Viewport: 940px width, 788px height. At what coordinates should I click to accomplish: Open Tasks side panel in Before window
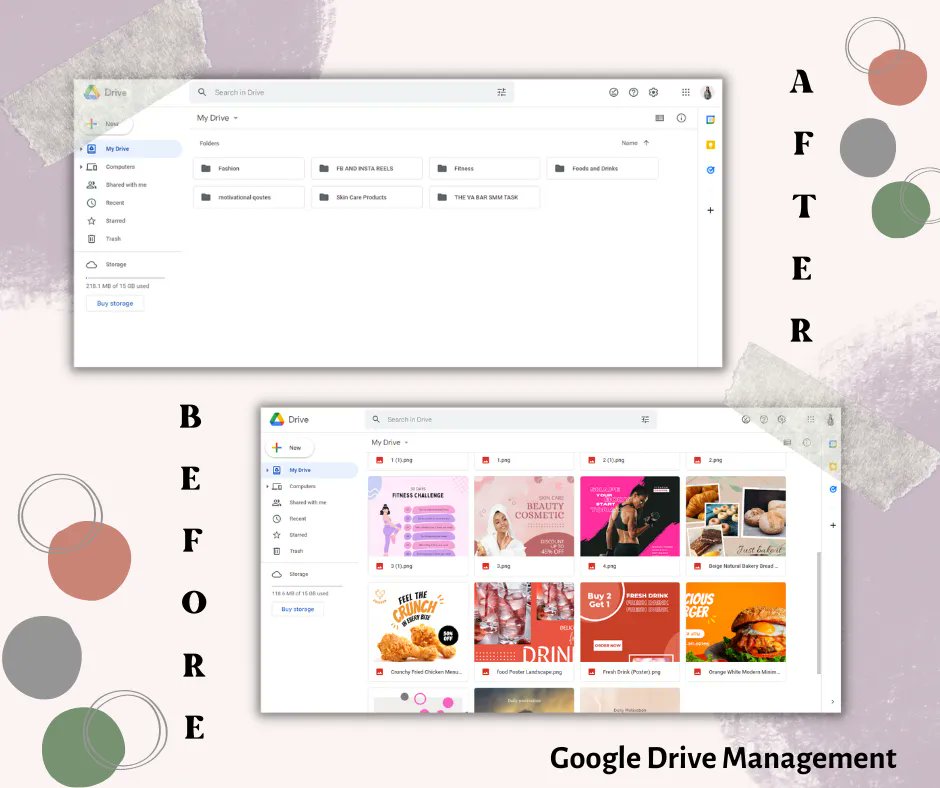833,489
